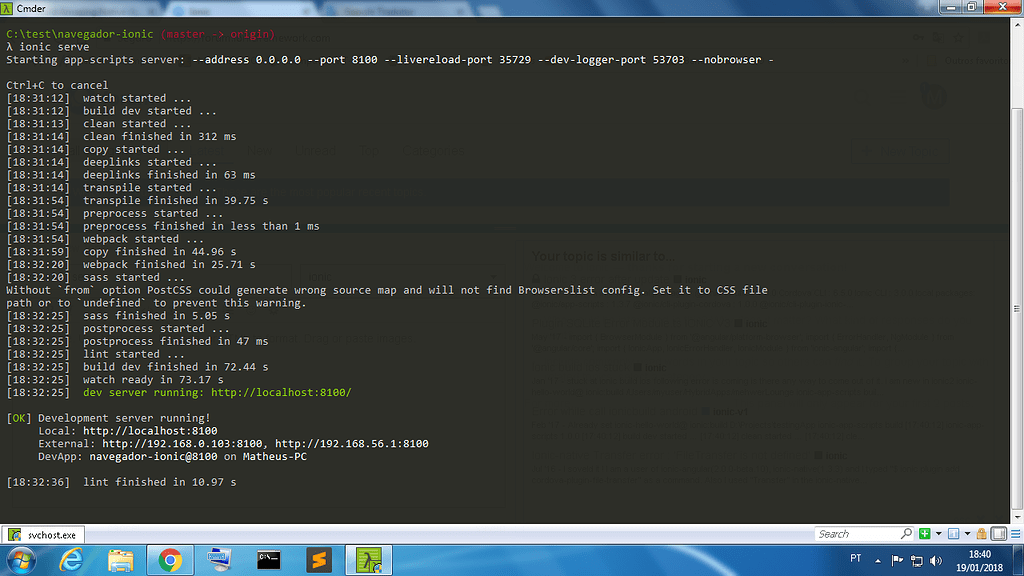Screen dimensions: 1024x576
Task: Launch Sublime Text from the taskbar
Action: [318, 560]
